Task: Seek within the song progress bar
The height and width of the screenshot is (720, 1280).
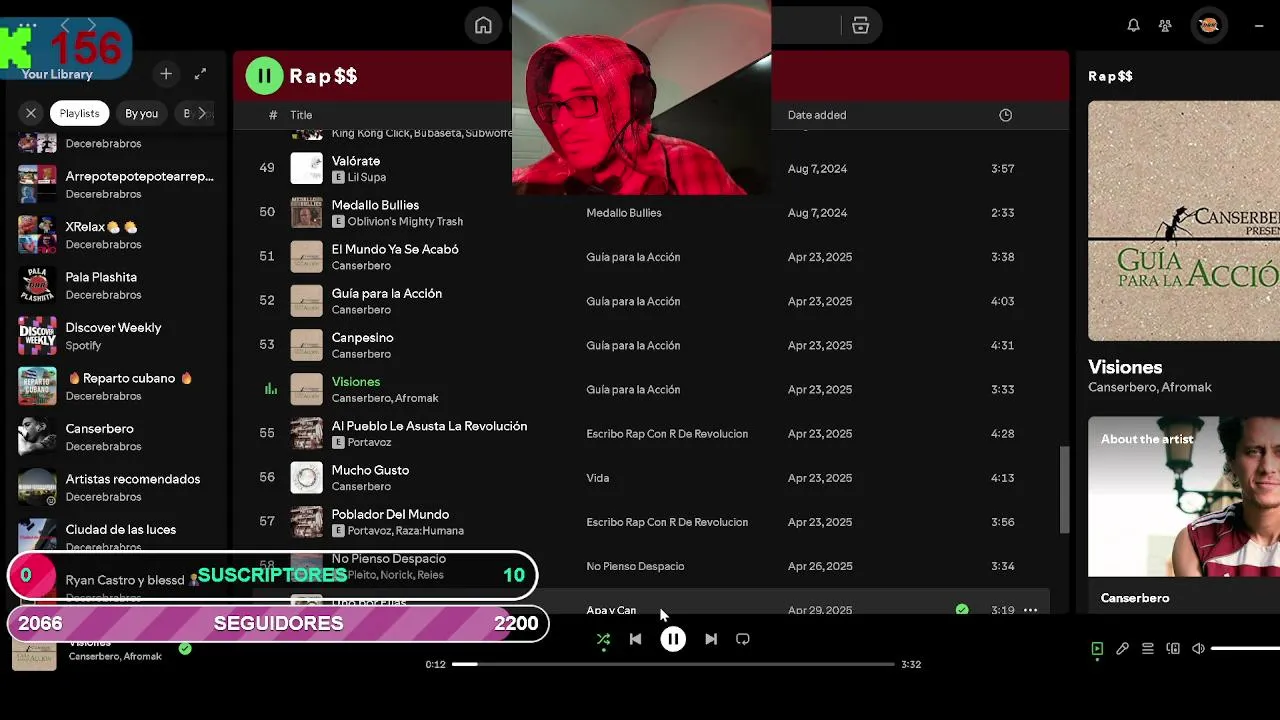Action: tap(673, 664)
